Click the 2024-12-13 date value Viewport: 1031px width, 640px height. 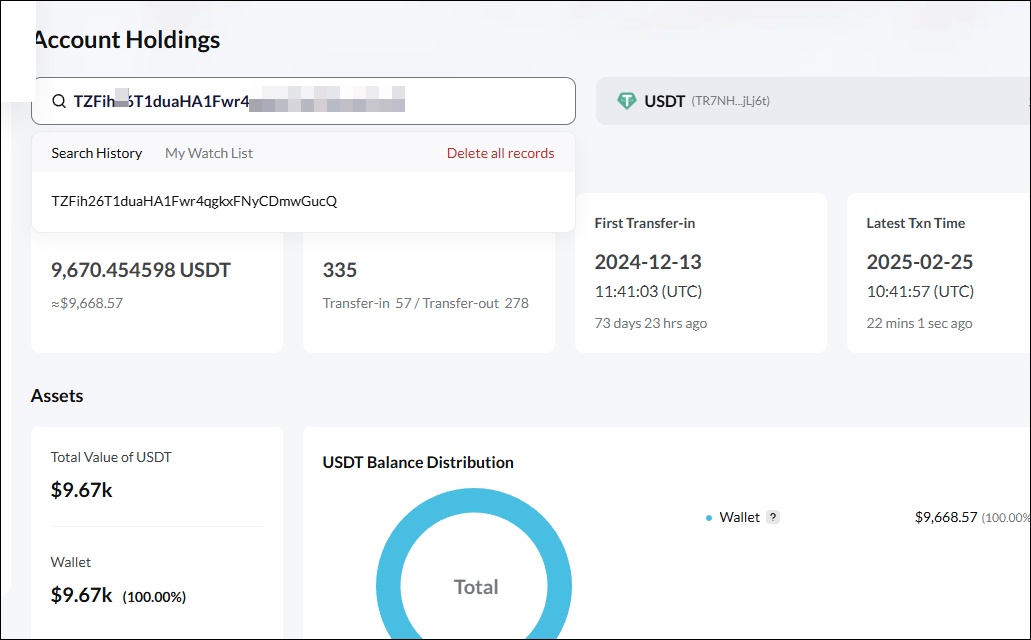648,262
